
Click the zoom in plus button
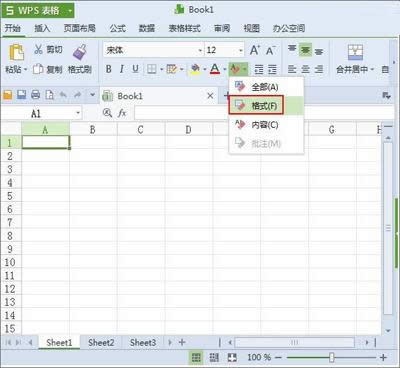coord(383,358)
